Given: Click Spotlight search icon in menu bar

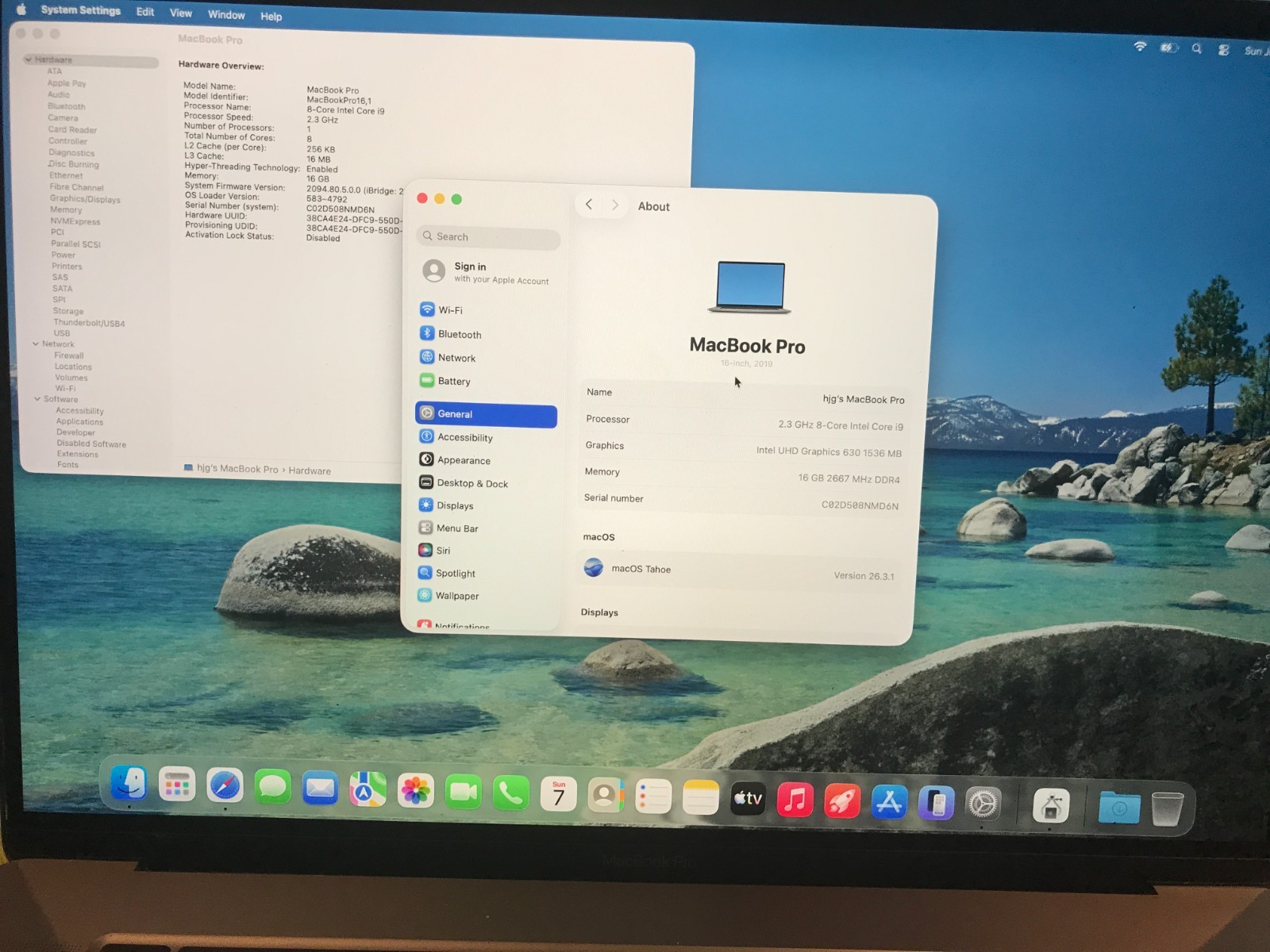Looking at the screenshot, I should click(1196, 48).
